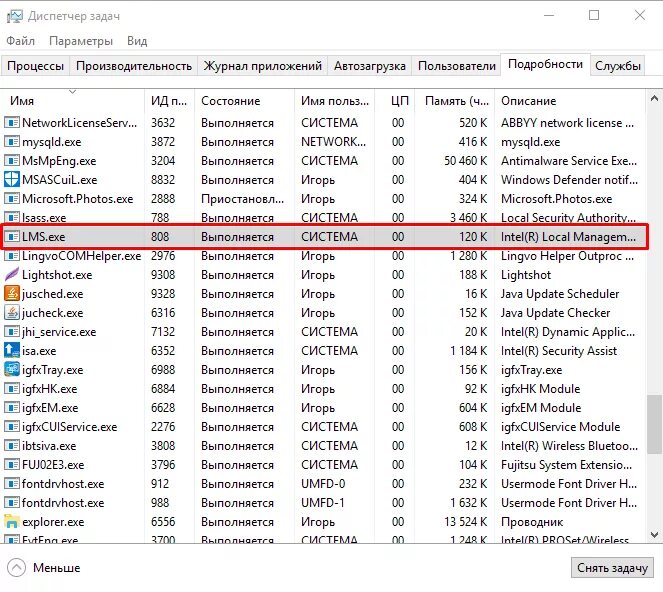The height and width of the screenshot is (592, 663).
Task: Click description Windows Defender notif...
Action: click(569, 180)
